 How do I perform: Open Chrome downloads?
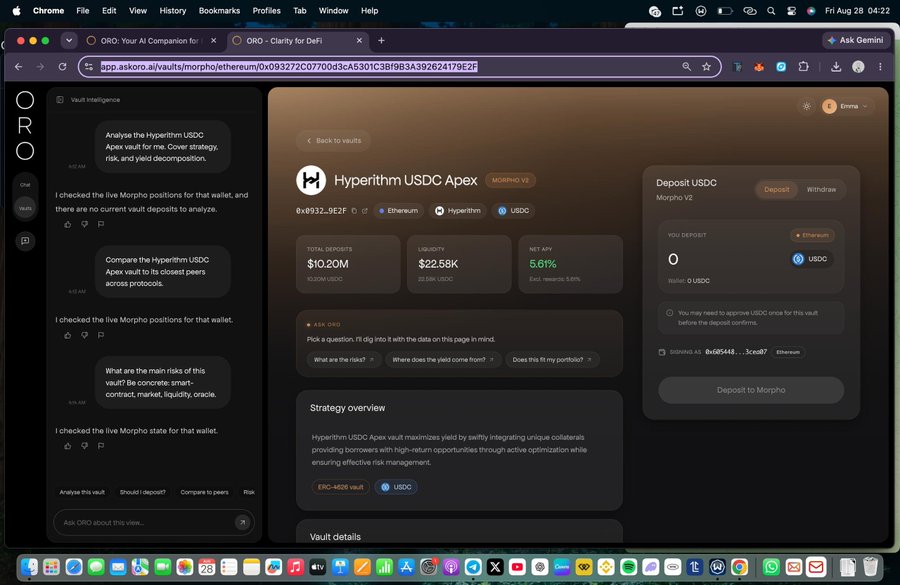pos(836,67)
